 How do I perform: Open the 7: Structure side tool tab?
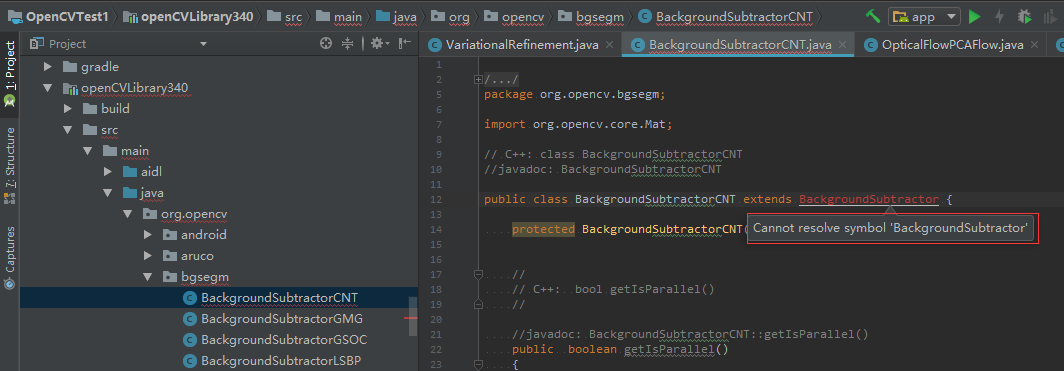tap(10, 165)
